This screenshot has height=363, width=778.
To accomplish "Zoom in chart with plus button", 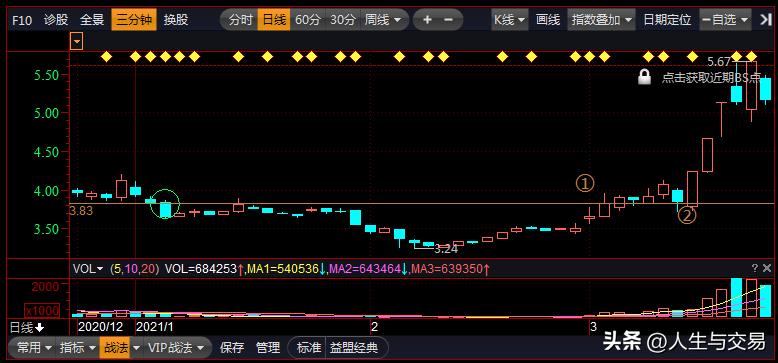I will (x=427, y=20).
